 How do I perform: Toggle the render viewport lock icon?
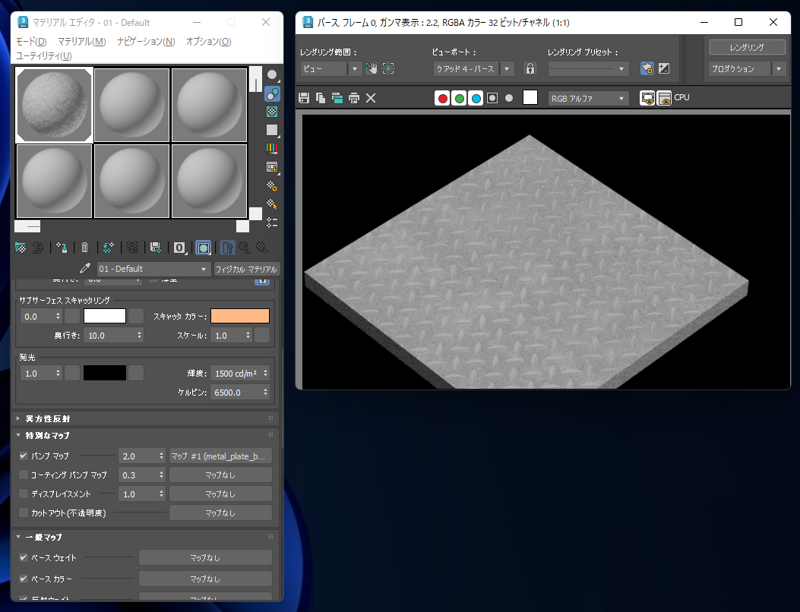[530, 68]
